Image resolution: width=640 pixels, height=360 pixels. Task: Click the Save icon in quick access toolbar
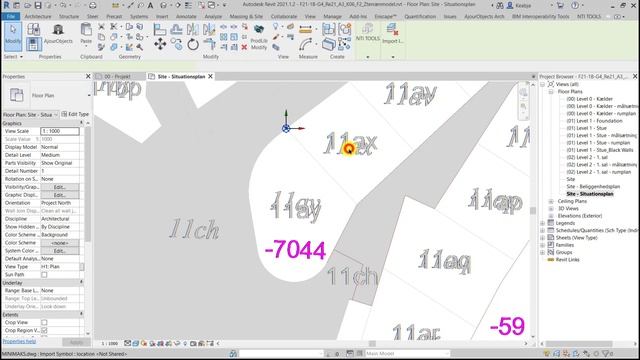pos(38,6)
